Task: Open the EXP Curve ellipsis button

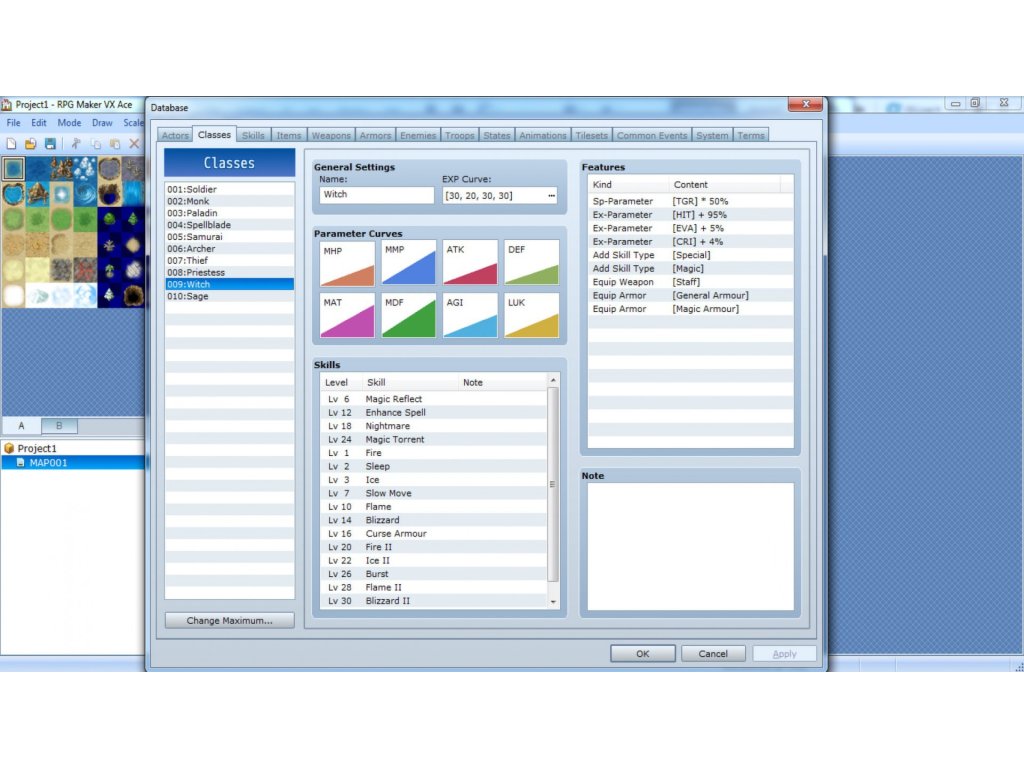Action: 551,195
